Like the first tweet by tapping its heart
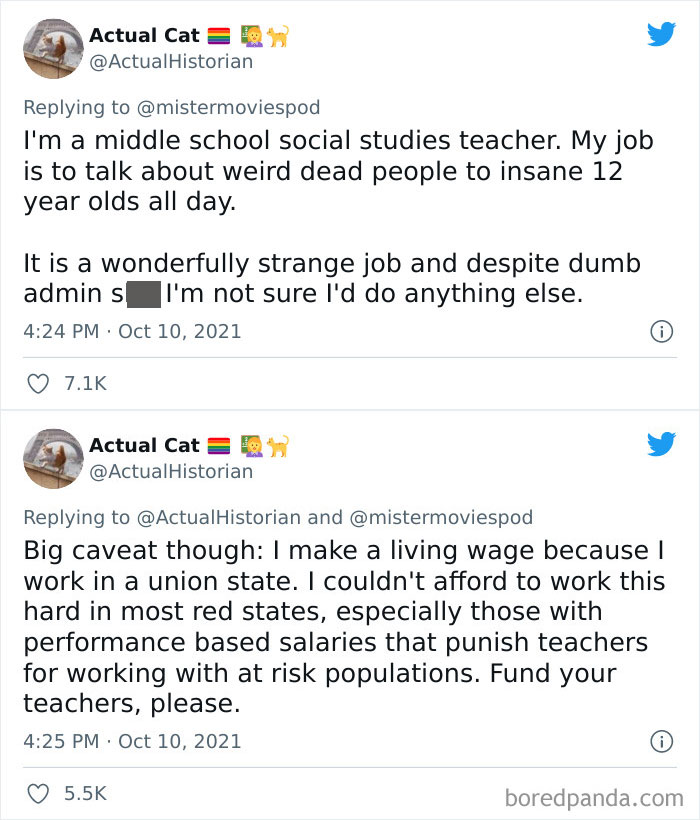The width and height of the screenshot is (700, 820). (x=37, y=383)
